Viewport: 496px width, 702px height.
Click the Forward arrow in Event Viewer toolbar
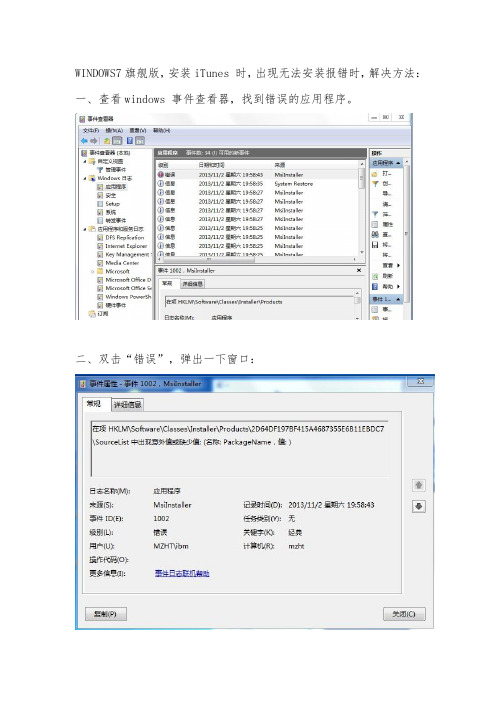pyautogui.click(x=94, y=141)
